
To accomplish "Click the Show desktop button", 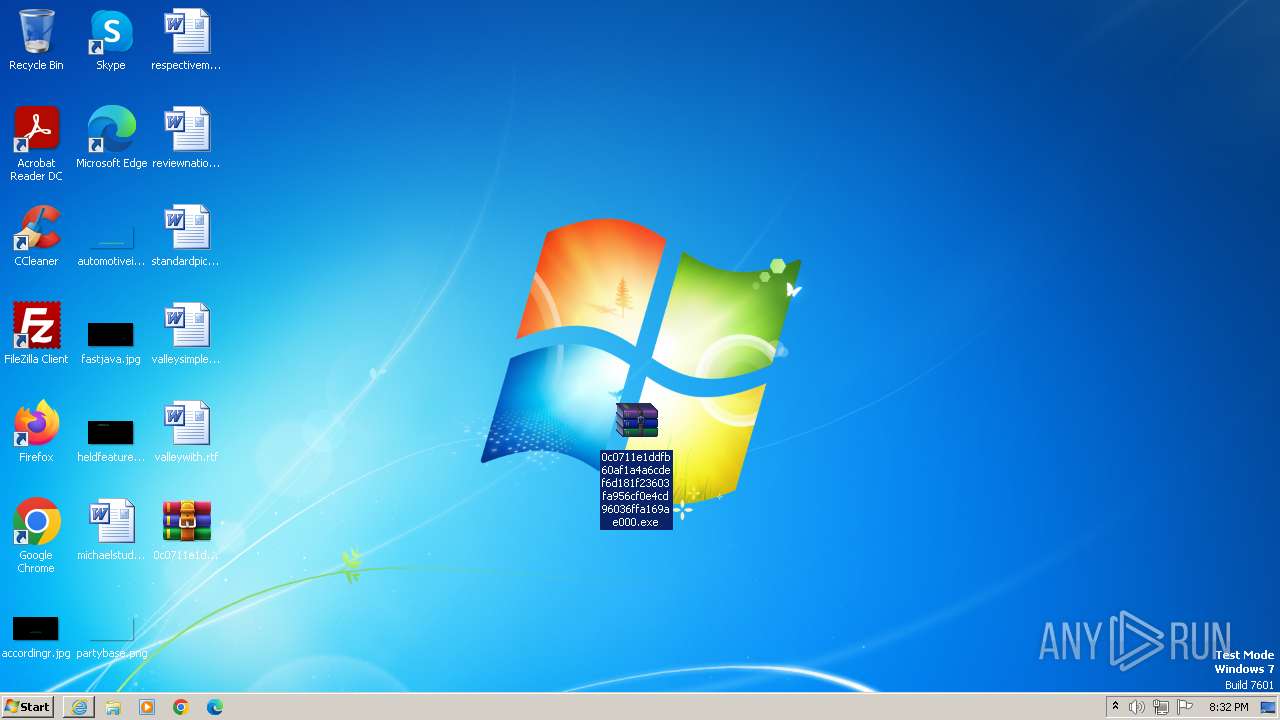I will (1269, 707).
